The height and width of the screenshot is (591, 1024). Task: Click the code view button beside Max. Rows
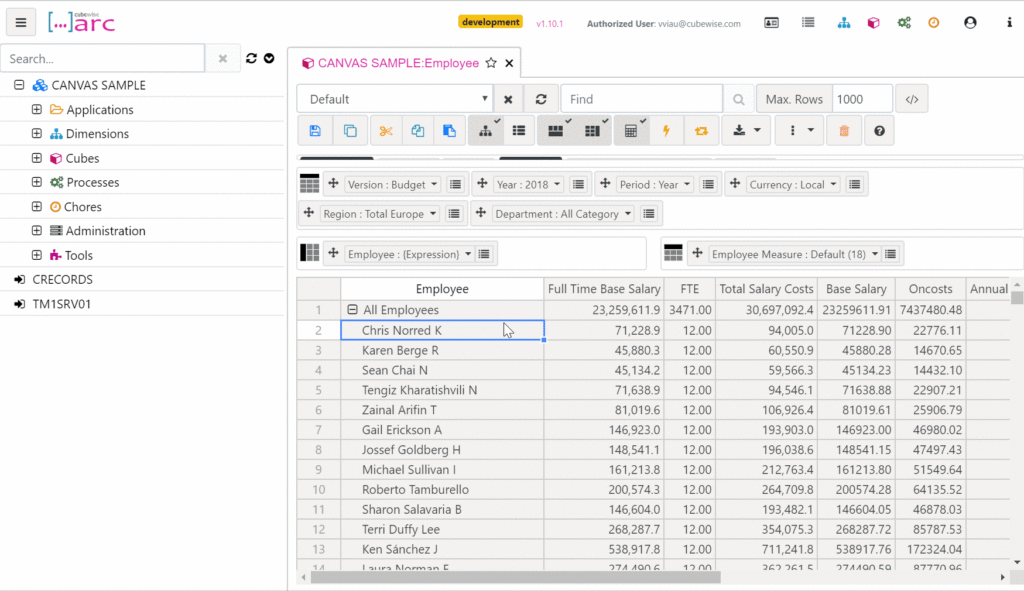pos(911,99)
